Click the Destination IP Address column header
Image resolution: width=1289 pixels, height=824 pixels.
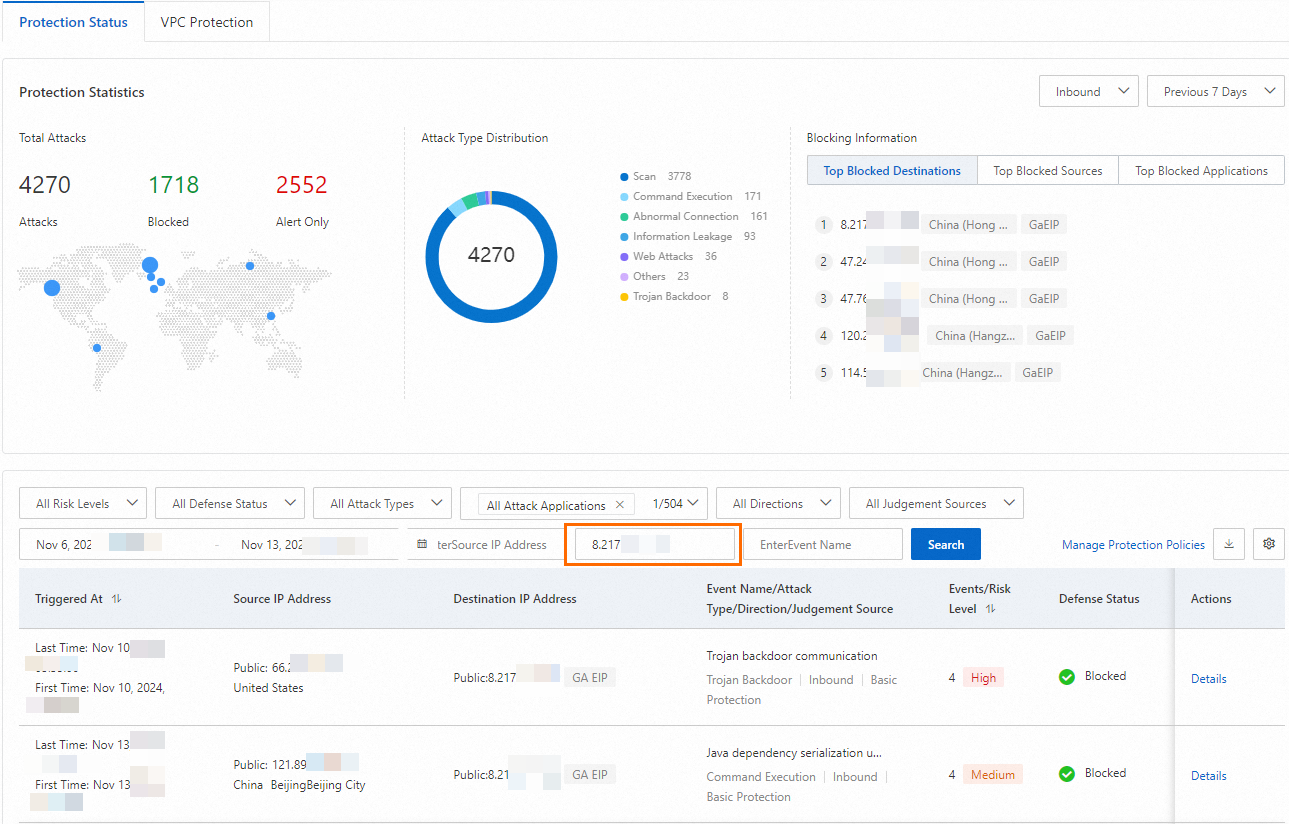[515, 599]
